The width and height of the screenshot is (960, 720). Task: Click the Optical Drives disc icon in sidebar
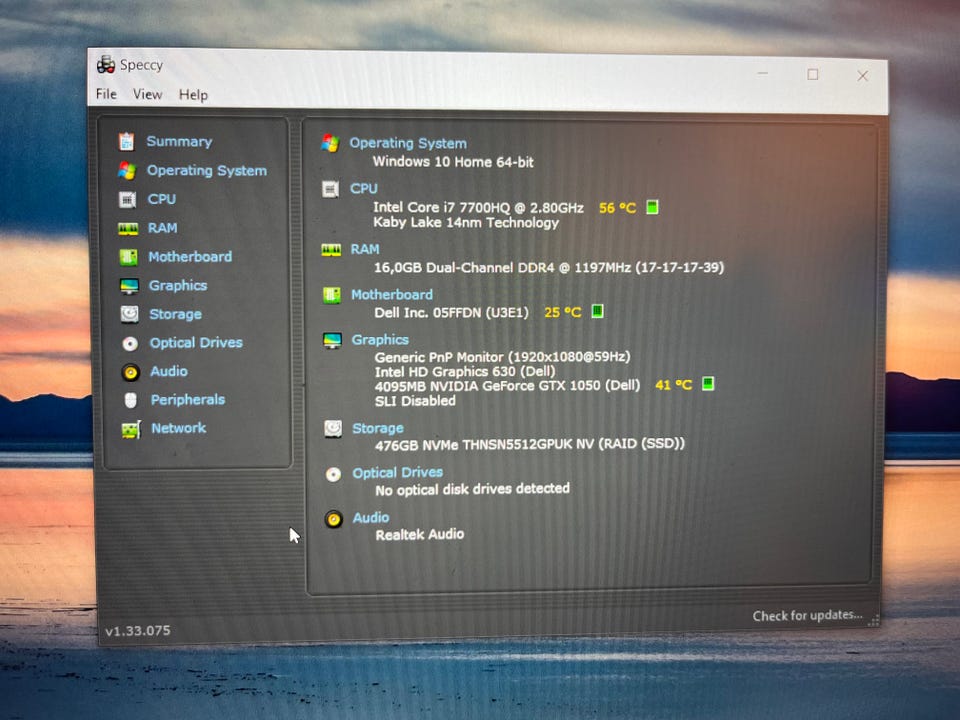click(x=130, y=343)
